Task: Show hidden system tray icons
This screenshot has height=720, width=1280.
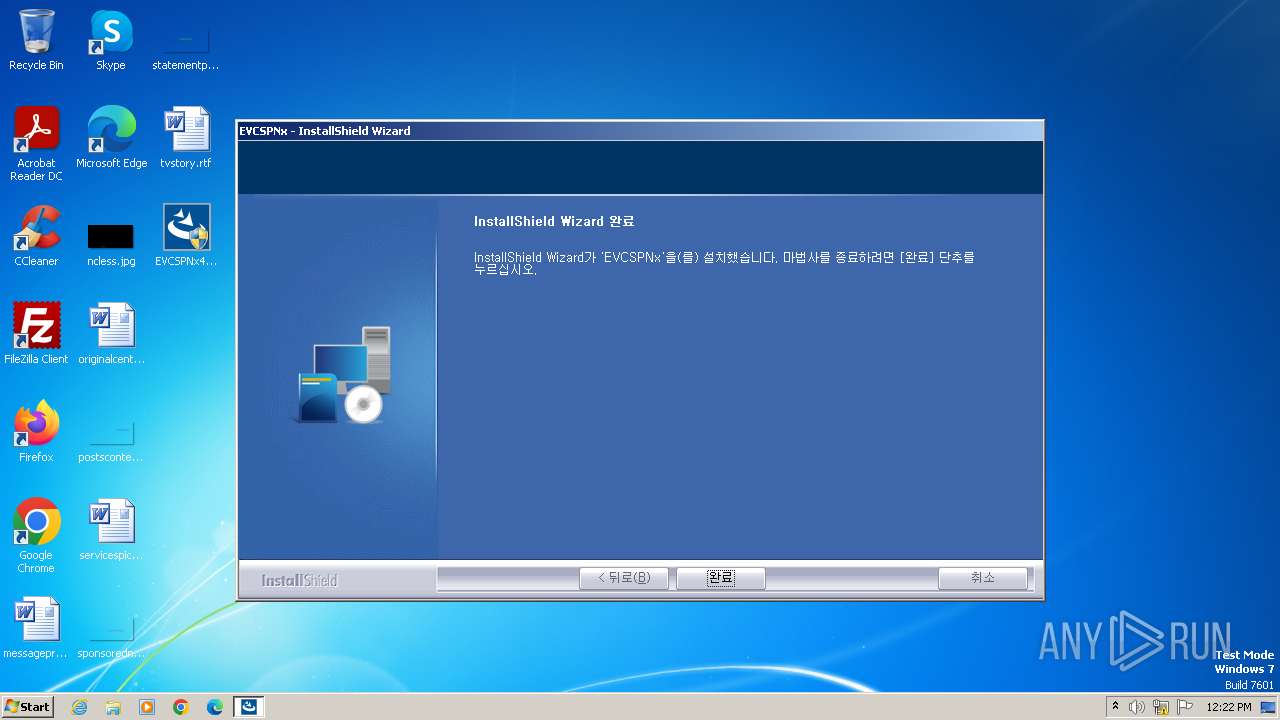Action: 1115,707
